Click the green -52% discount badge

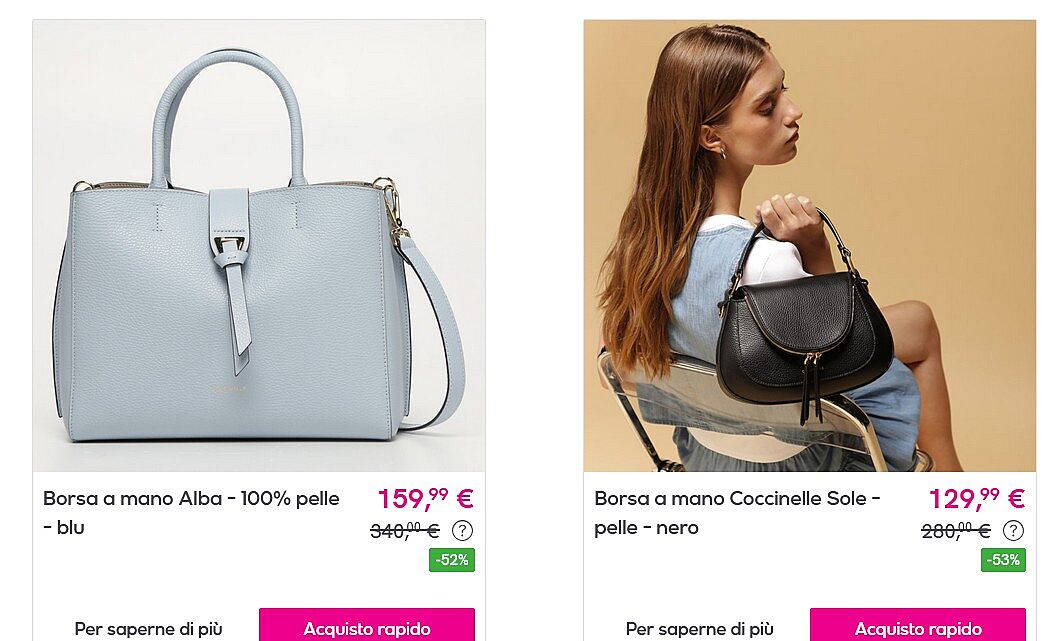click(x=452, y=560)
